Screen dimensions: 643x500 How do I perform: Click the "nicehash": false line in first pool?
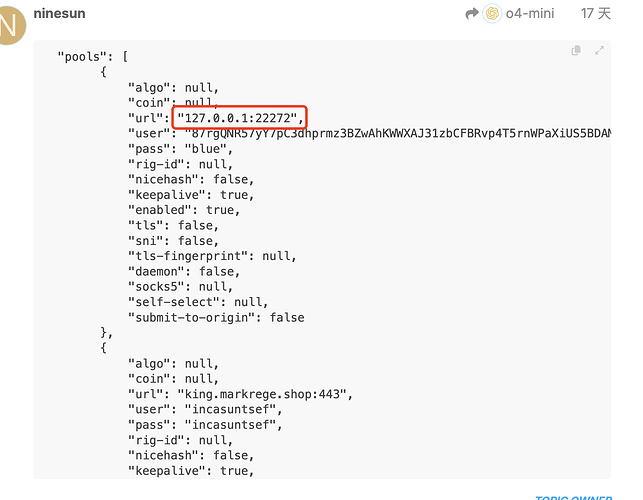point(191,180)
